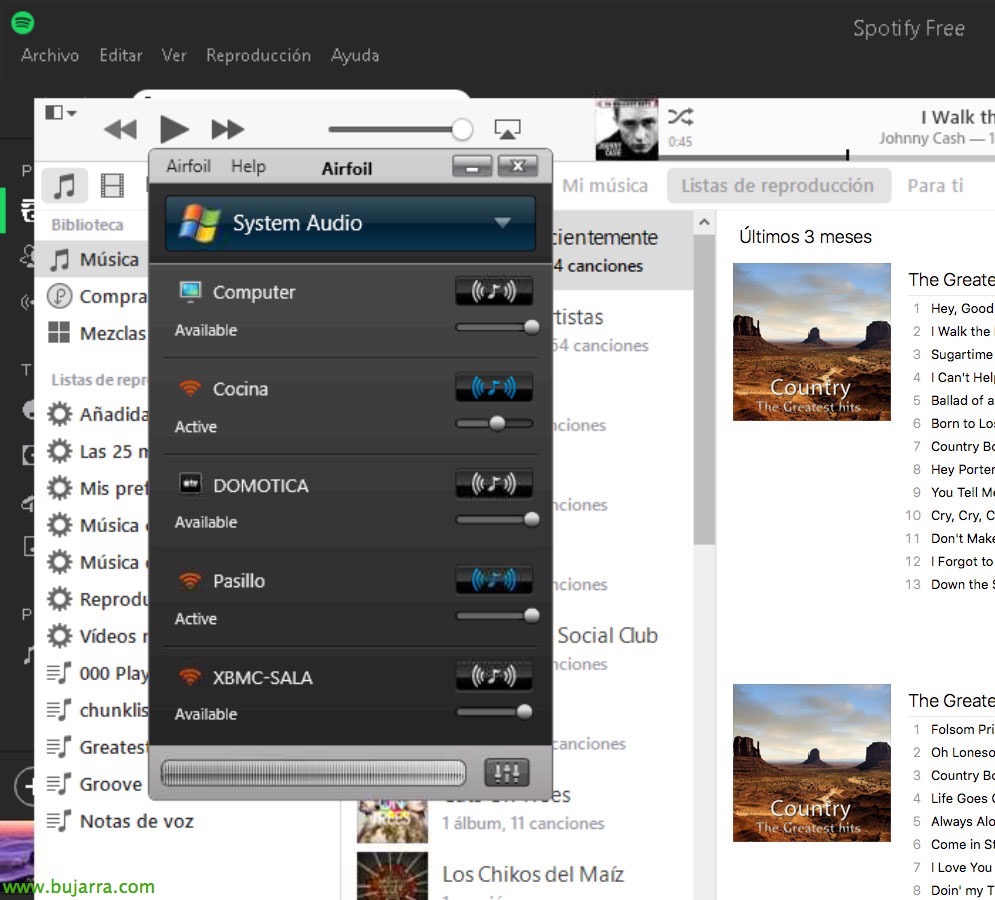
Task: Open the Ayuda menu
Action: click(355, 56)
